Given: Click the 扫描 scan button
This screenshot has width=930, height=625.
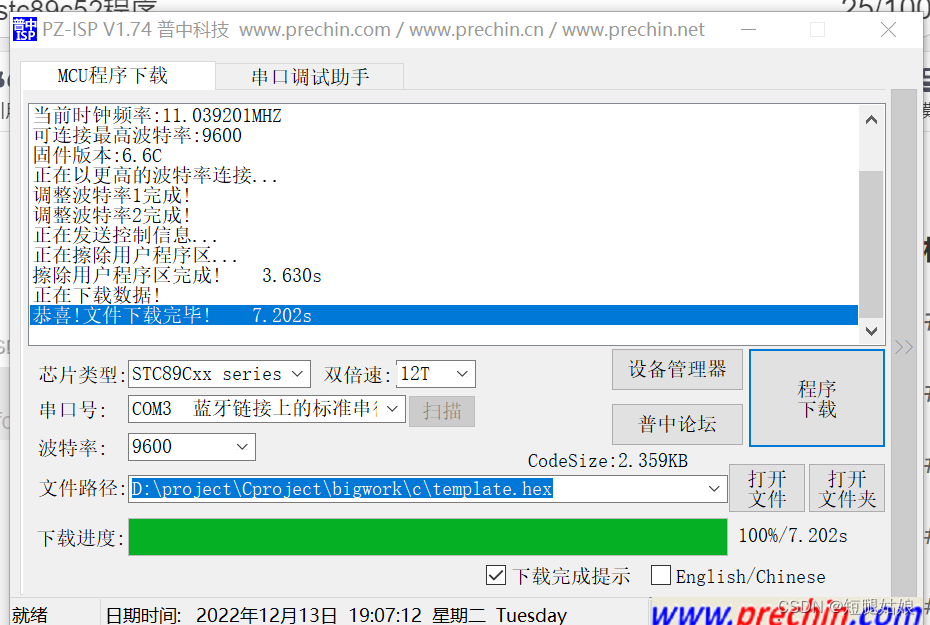Looking at the screenshot, I should pos(441,410).
